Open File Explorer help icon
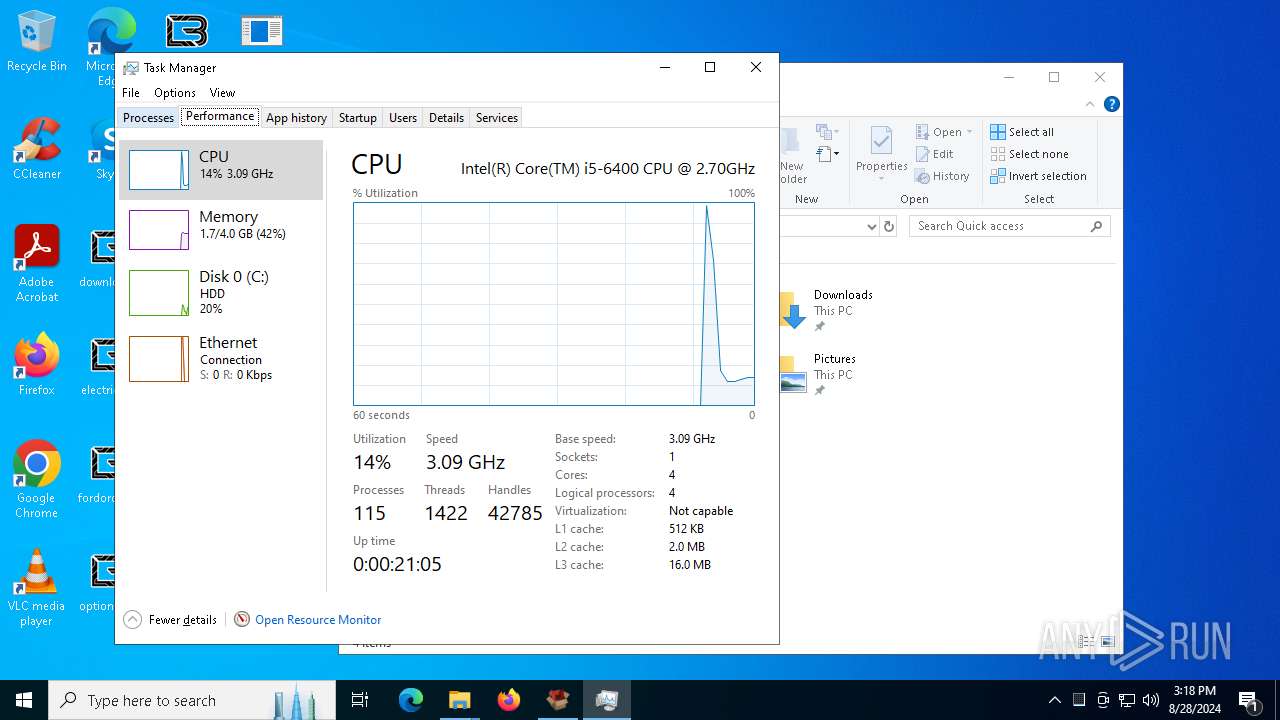1280x720 pixels. (x=1111, y=104)
